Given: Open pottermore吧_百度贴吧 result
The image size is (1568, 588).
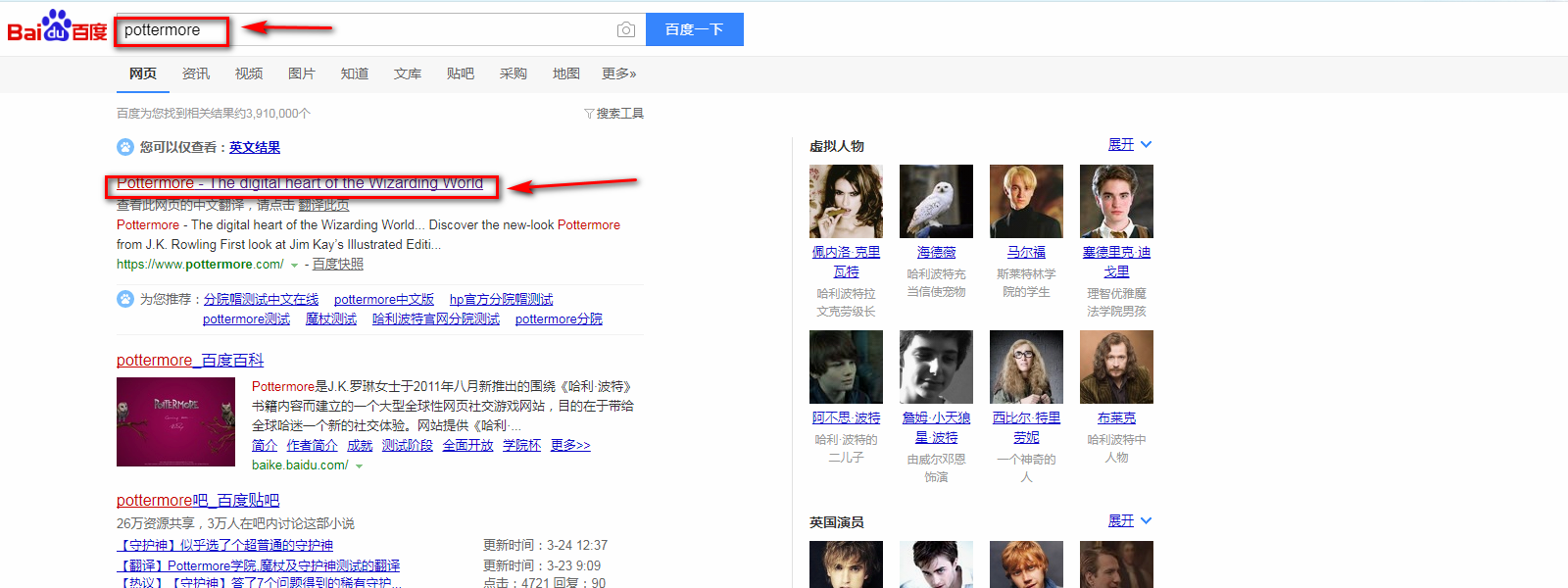Looking at the screenshot, I should click(x=198, y=500).
